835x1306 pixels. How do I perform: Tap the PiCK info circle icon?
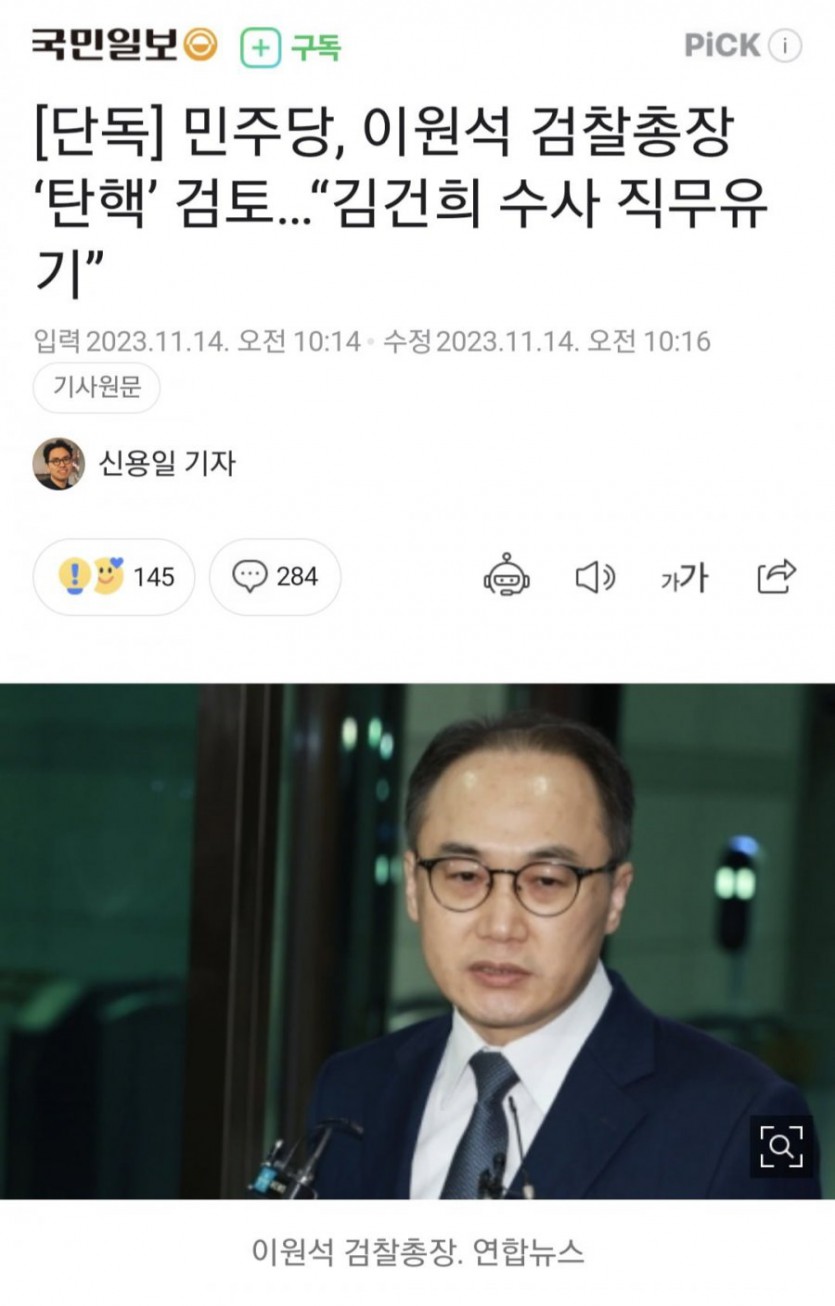tap(786, 46)
